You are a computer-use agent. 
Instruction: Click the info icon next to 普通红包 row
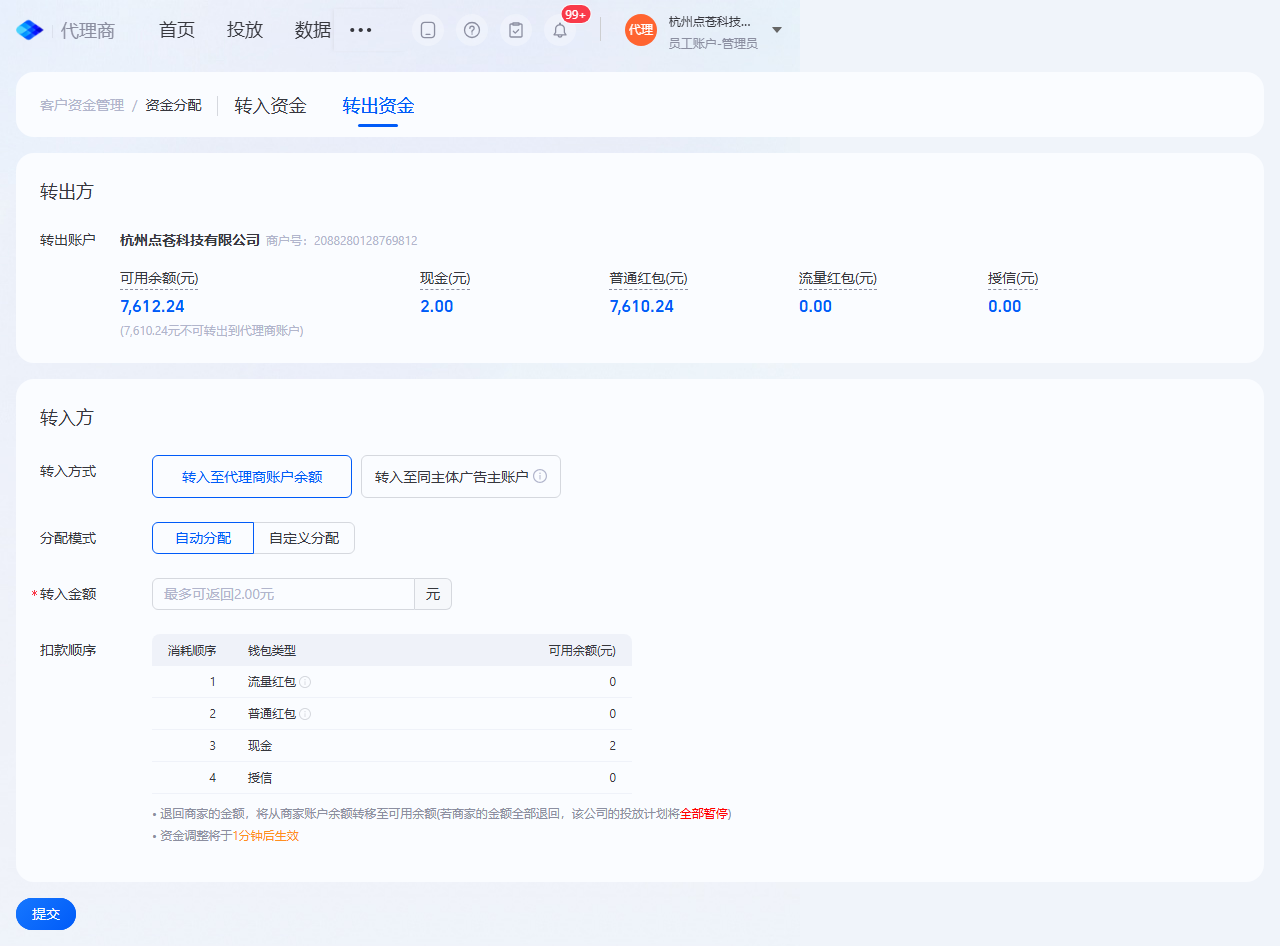(x=305, y=714)
